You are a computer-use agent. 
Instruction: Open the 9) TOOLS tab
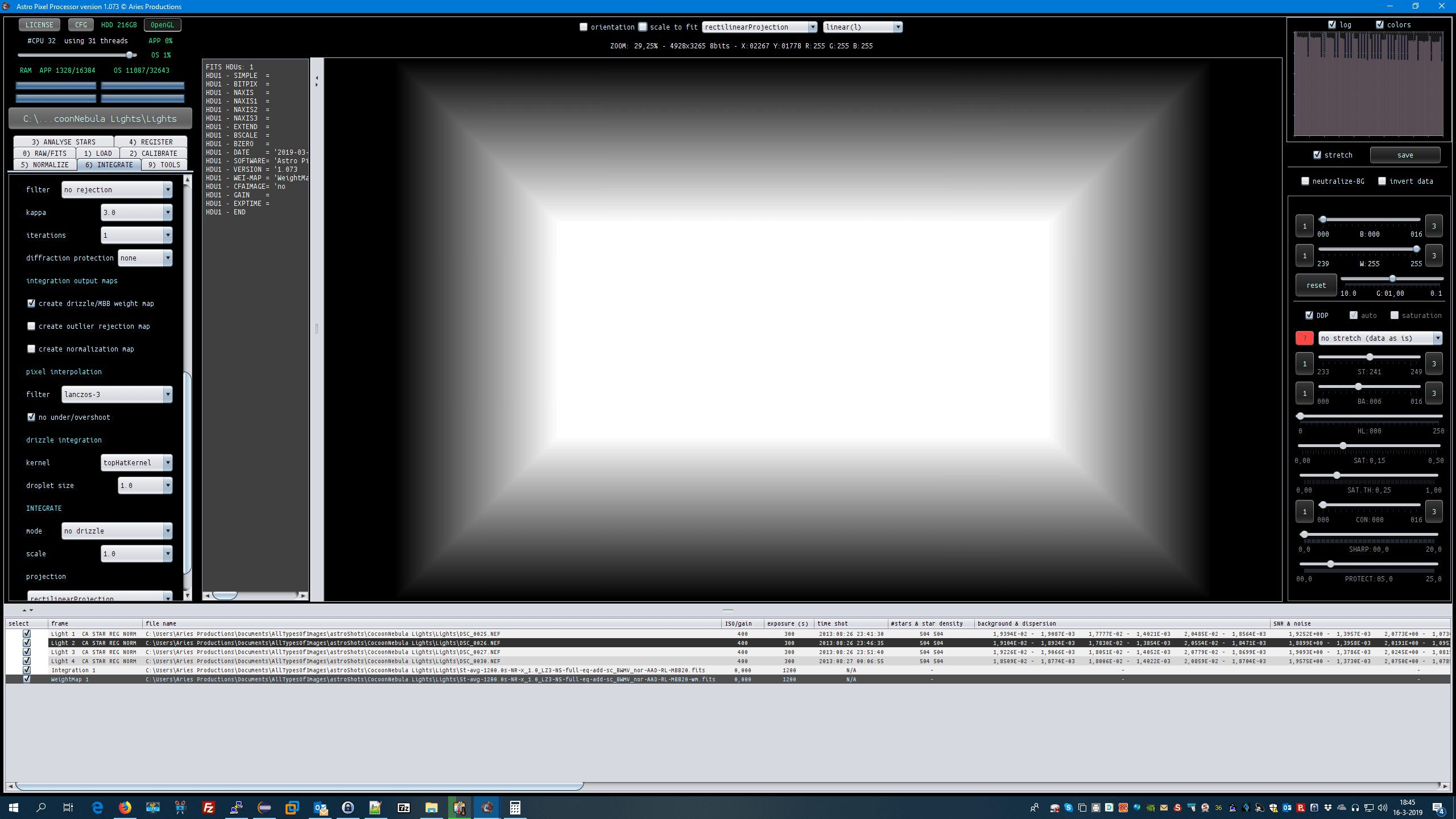coord(164,164)
